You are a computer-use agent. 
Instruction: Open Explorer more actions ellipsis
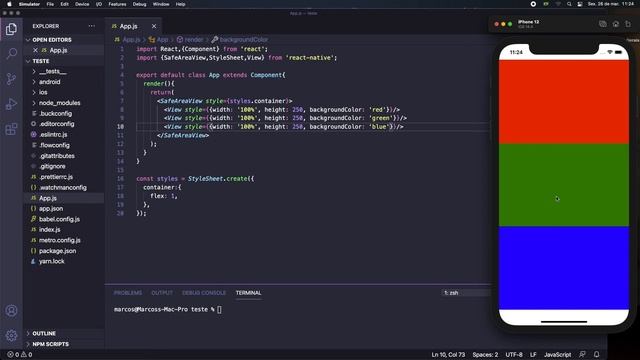click(x=91, y=26)
